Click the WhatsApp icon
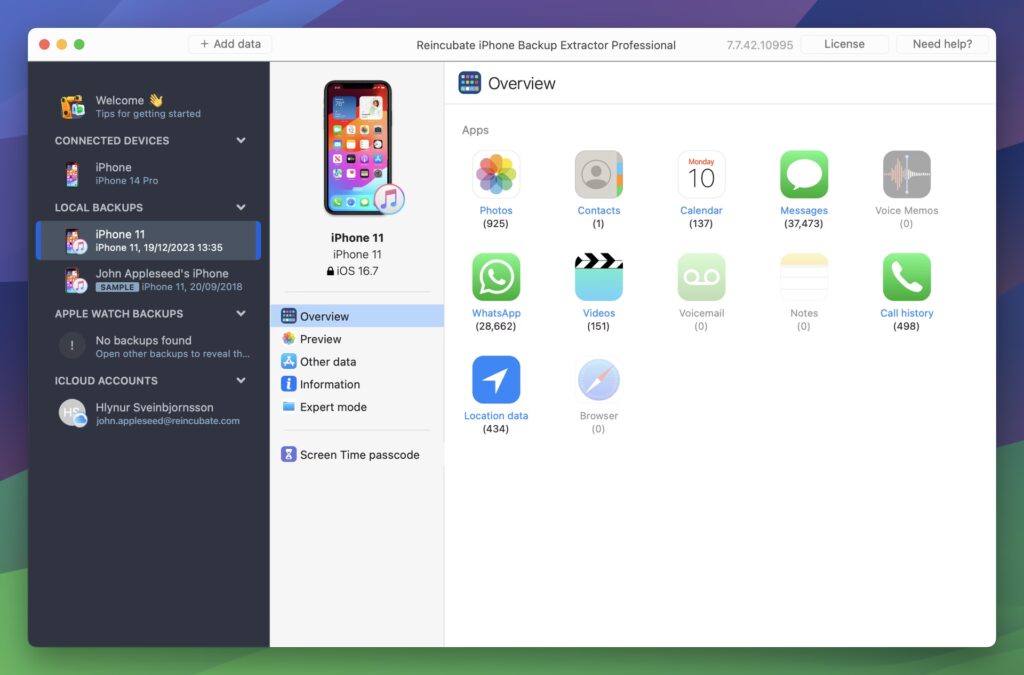 [496, 277]
